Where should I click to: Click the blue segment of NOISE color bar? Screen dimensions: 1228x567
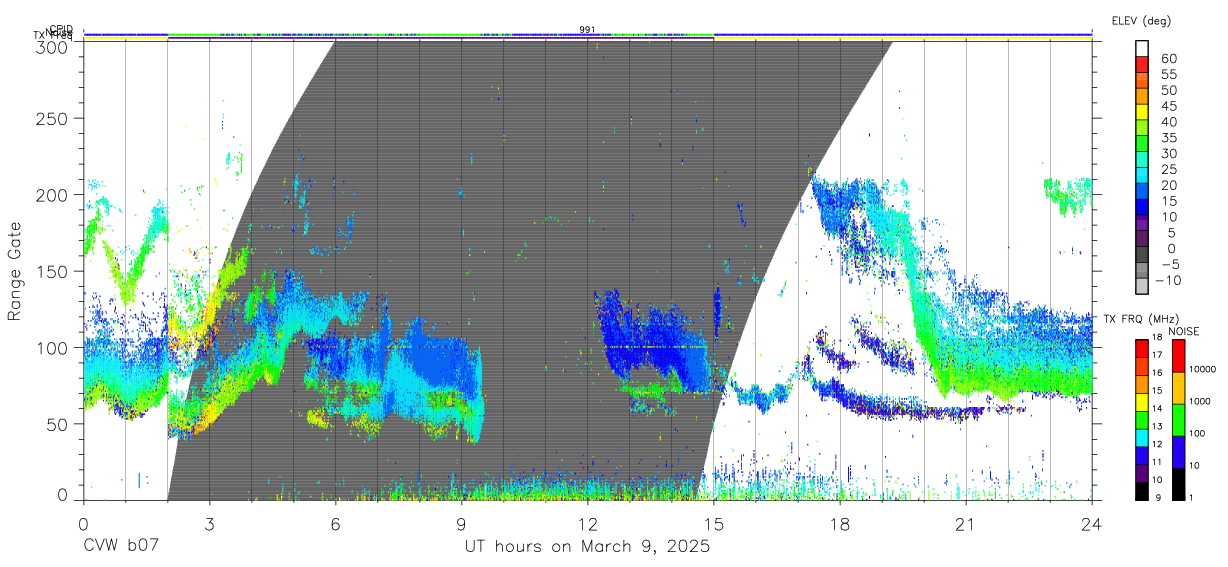coord(1178,451)
